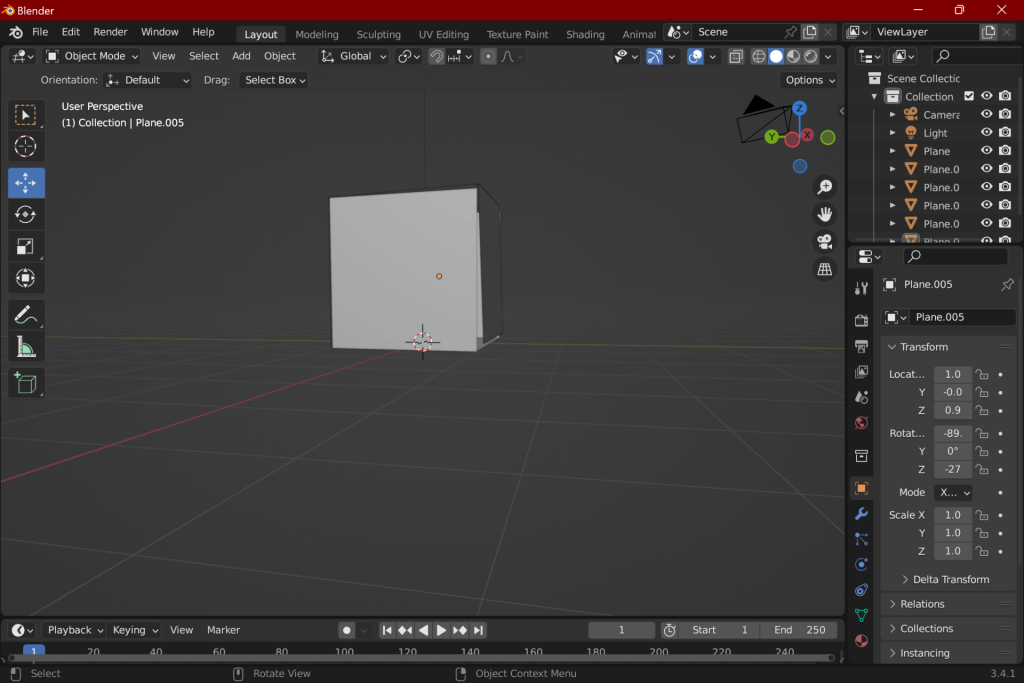Disable Camera object in renders
Screen dimensions: 1024x683
(1006, 114)
